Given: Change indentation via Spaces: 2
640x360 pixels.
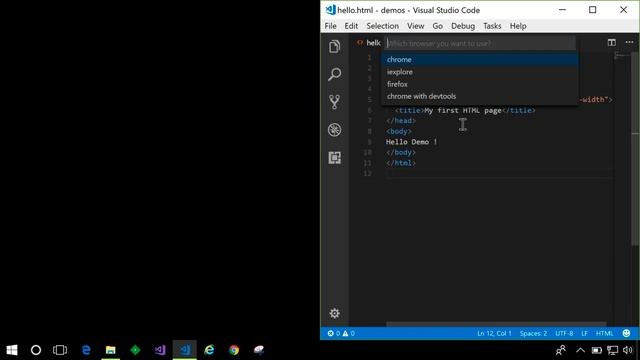Looking at the screenshot, I should click(x=533, y=333).
